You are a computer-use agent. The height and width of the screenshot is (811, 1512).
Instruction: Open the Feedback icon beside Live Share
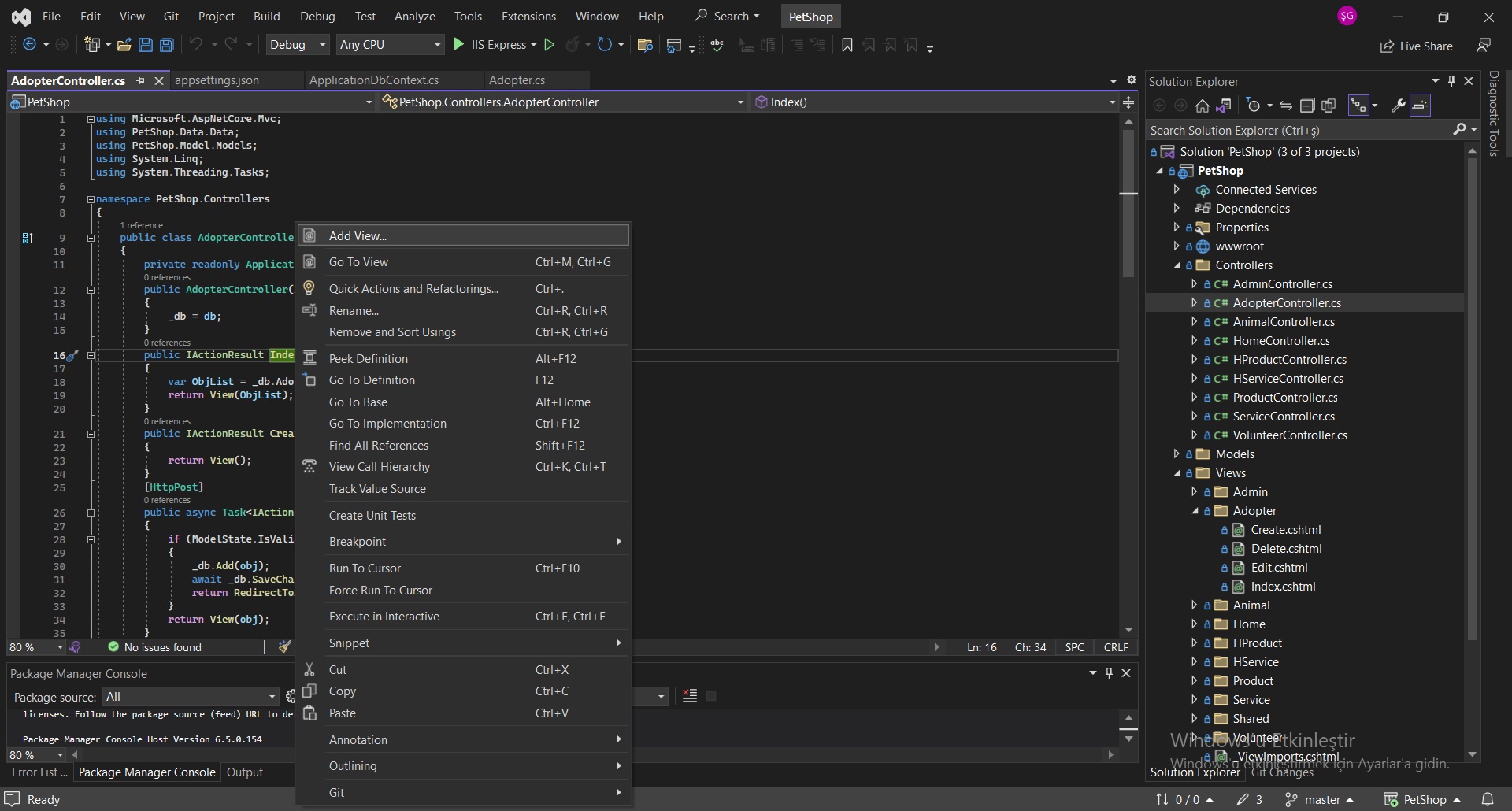click(1484, 46)
